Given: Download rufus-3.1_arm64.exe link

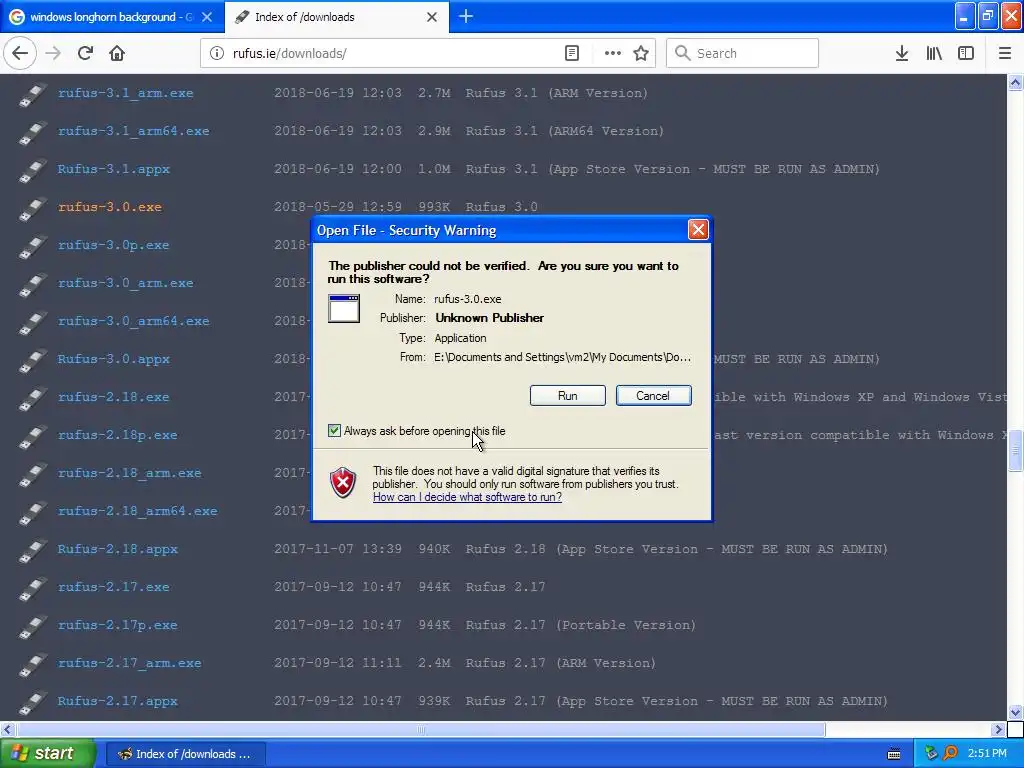Looking at the screenshot, I should point(134,131).
